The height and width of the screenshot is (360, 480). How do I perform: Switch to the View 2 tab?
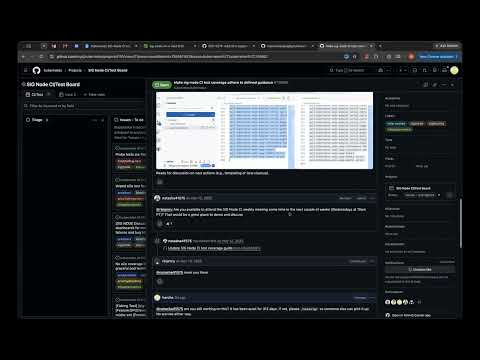click(x=68, y=95)
